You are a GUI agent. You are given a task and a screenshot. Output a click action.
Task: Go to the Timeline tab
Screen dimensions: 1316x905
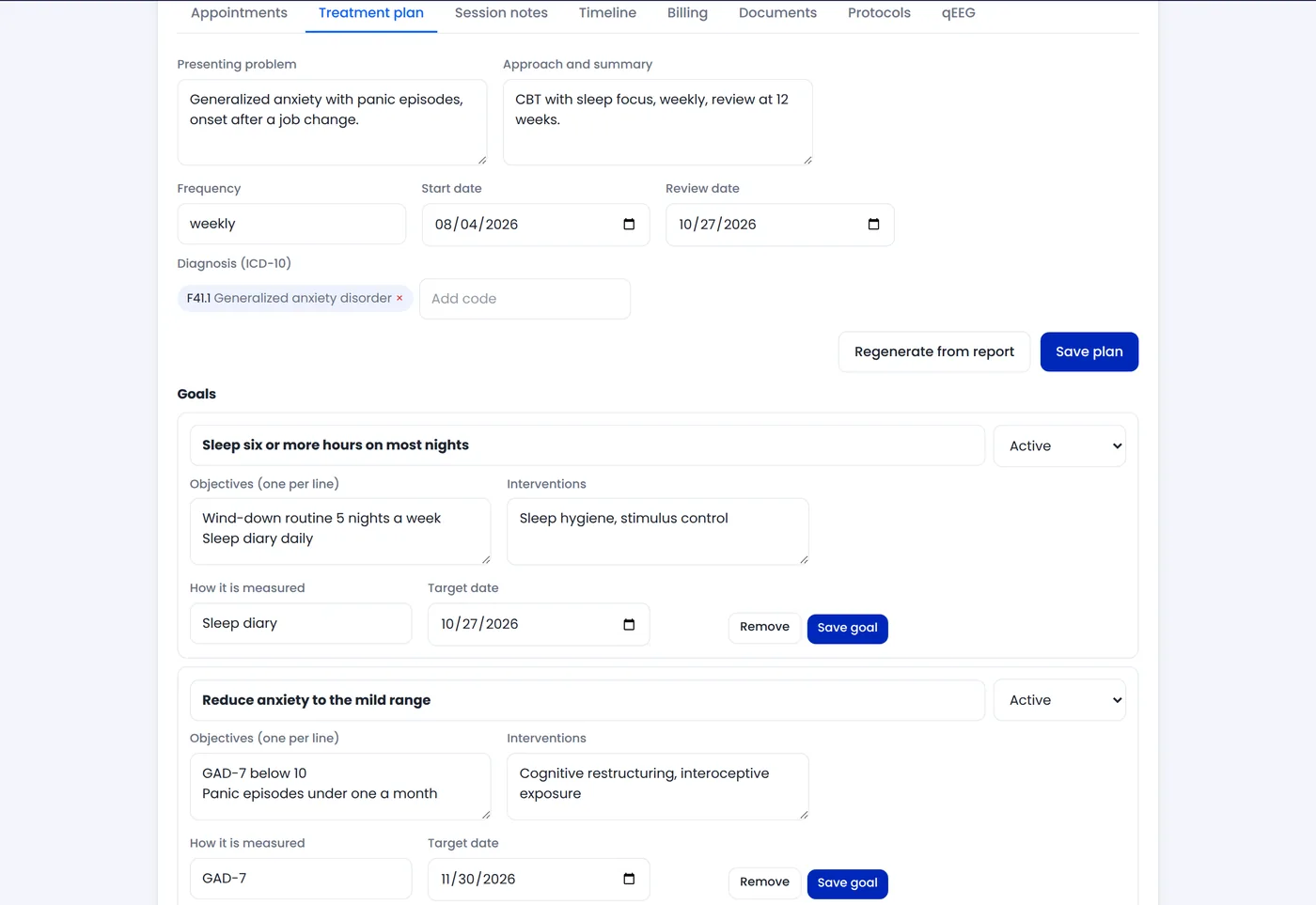pyautogui.click(x=607, y=13)
